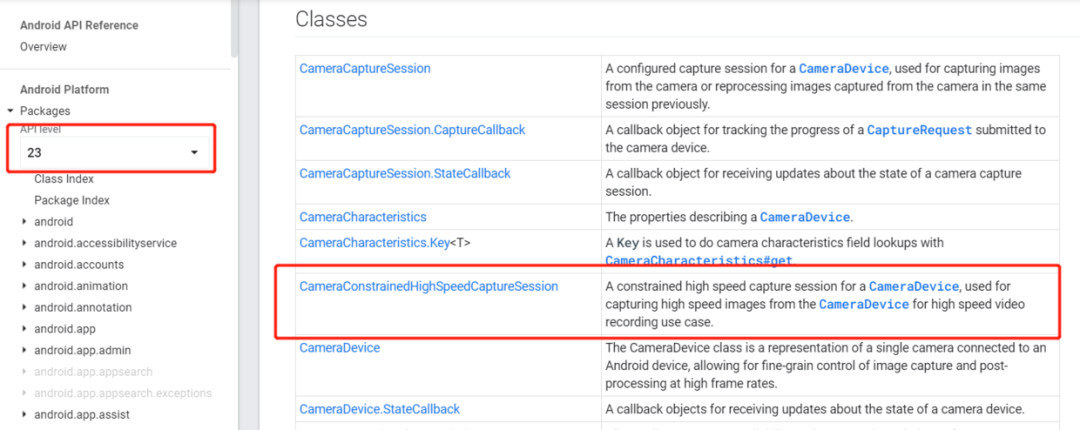Expand the android.app.admin arrow
Viewport: 1080px width, 430px height.
point(25,350)
